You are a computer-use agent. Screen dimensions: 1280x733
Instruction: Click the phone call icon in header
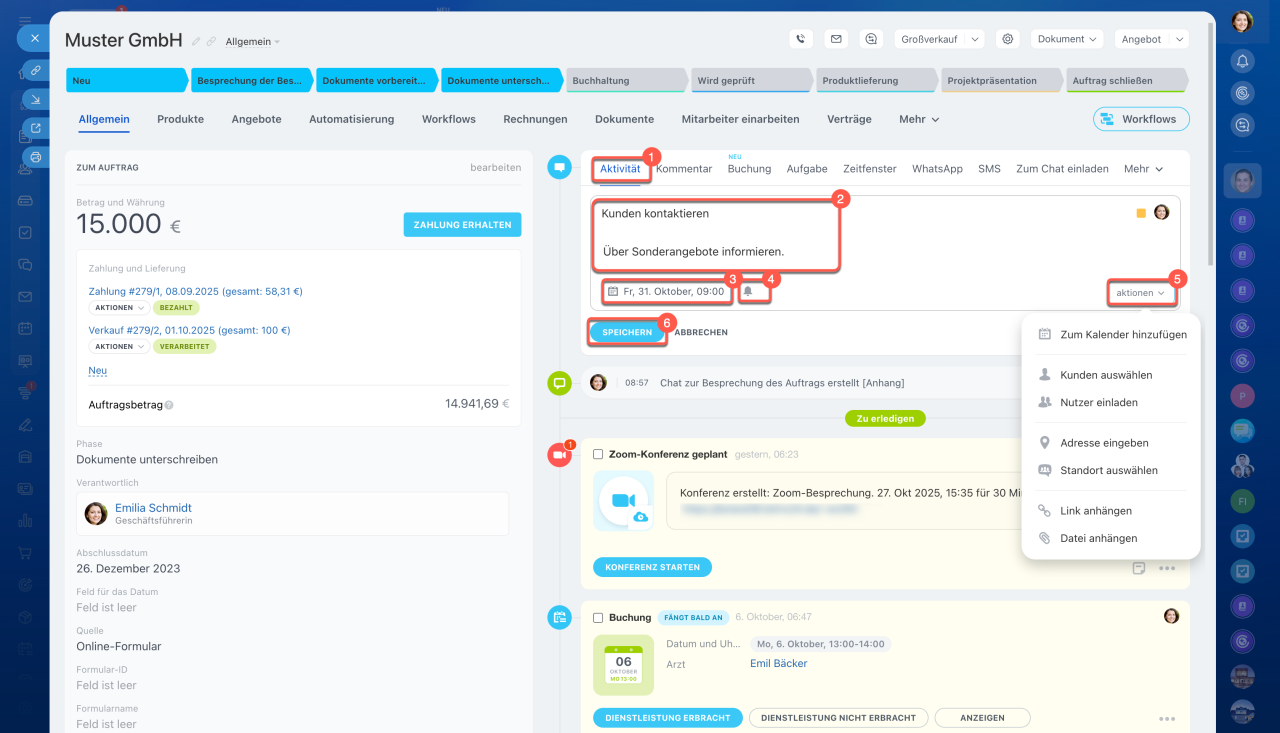pos(800,39)
